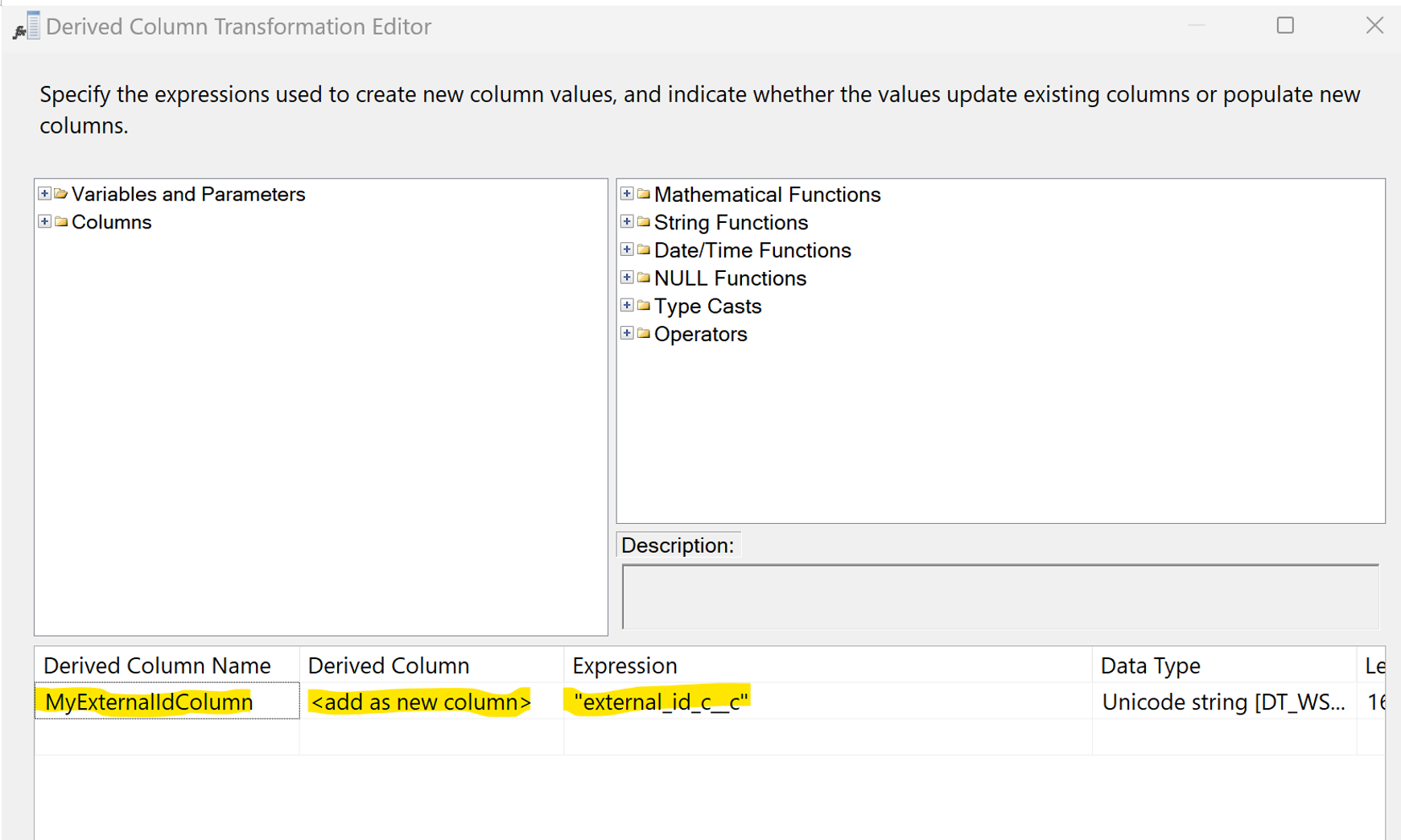
Task: Maximize the Derived Column editor window
Action: tap(1285, 26)
